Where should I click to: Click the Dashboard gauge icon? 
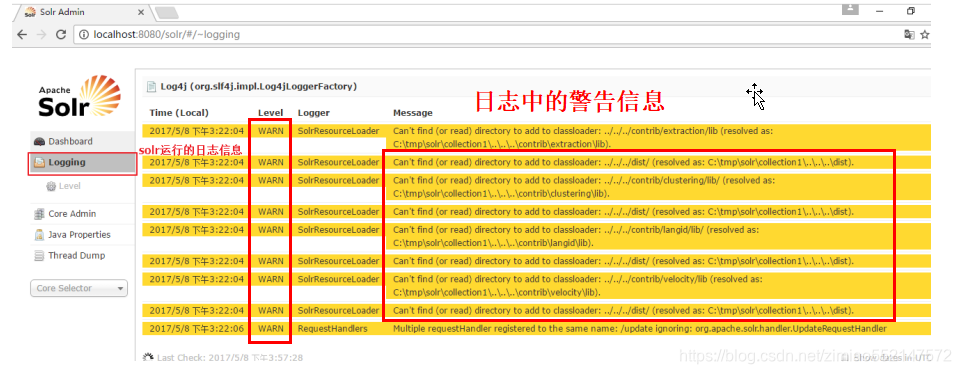pyautogui.click(x=39, y=142)
